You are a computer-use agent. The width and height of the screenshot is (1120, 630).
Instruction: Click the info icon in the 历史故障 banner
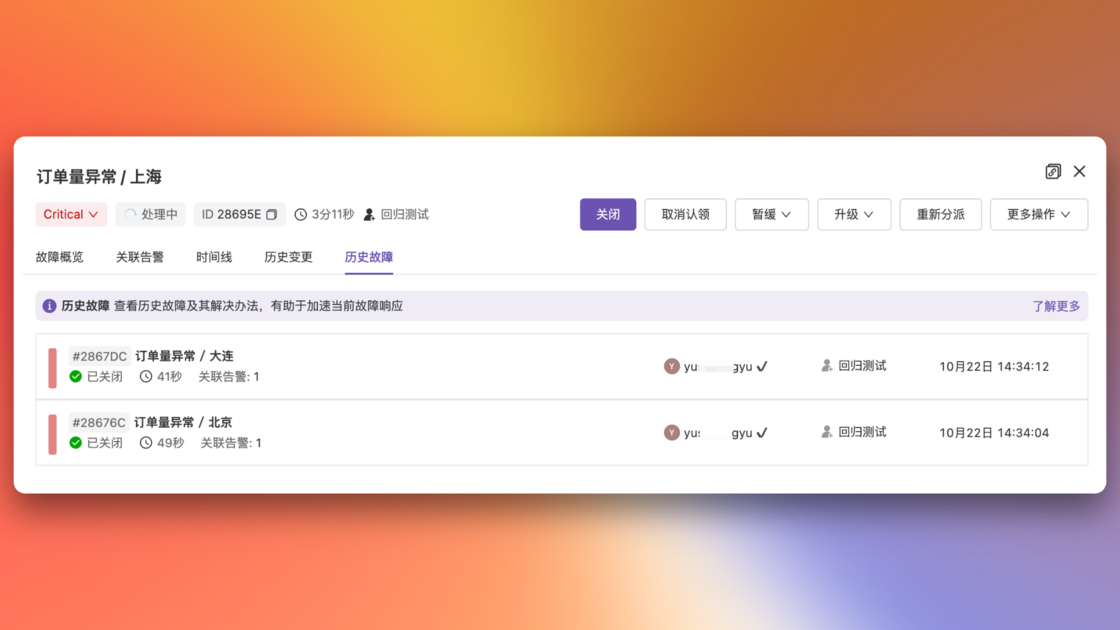point(49,306)
